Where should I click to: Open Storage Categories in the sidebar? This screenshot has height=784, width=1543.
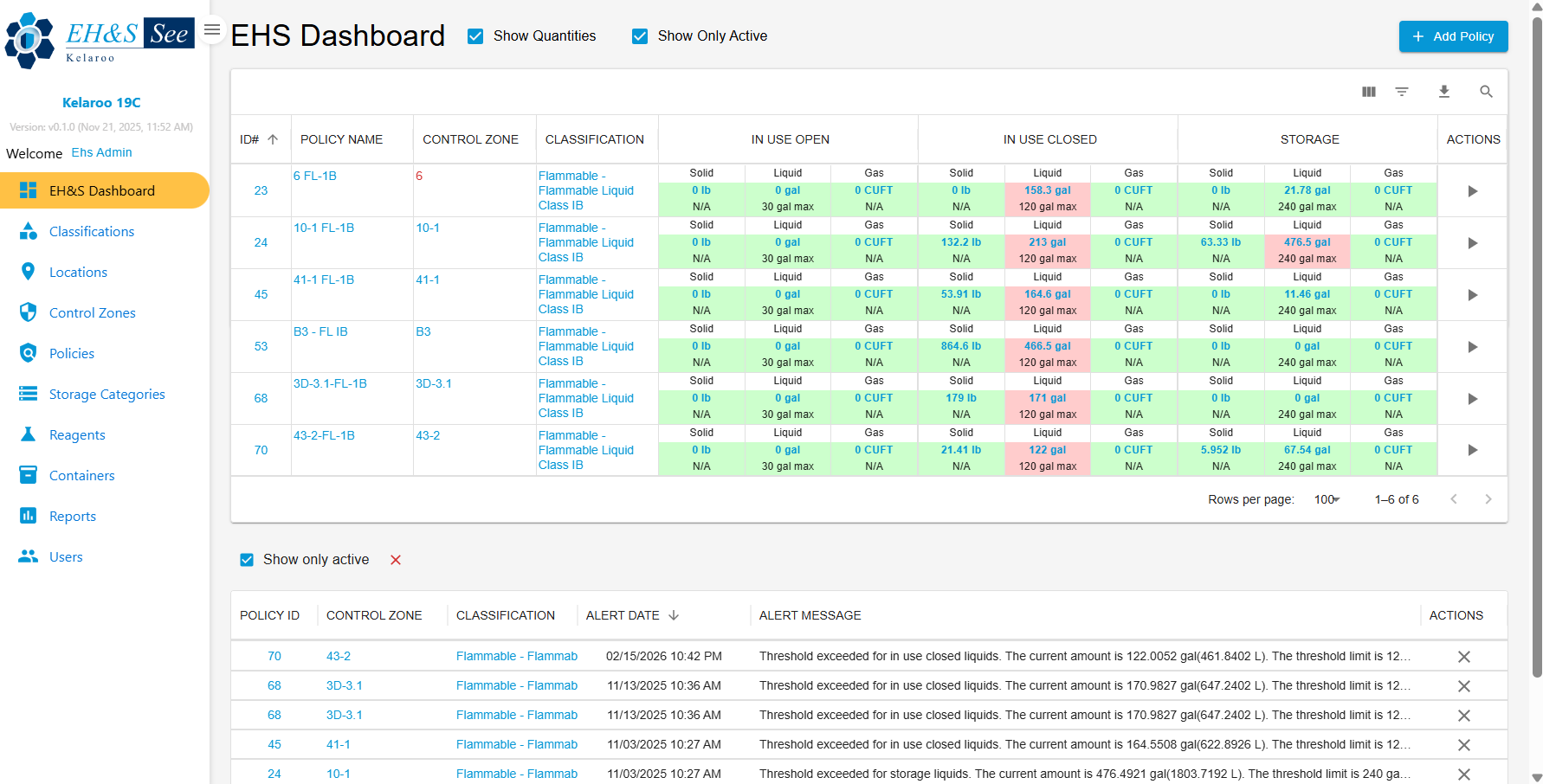107,395
